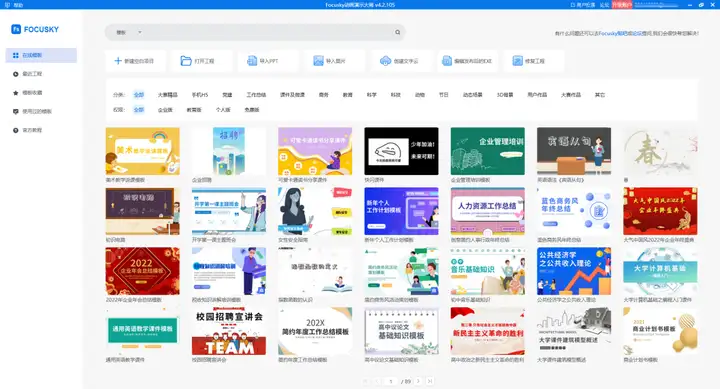Open the 商业计划书模板 thumbnail
This screenshot has height=389, width=720.
coord(660,331)
